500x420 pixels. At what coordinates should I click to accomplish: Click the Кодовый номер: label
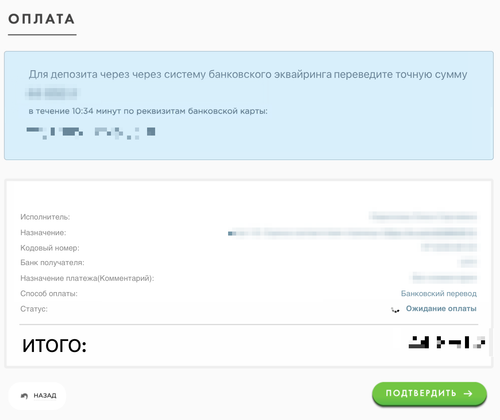(50, 248)
